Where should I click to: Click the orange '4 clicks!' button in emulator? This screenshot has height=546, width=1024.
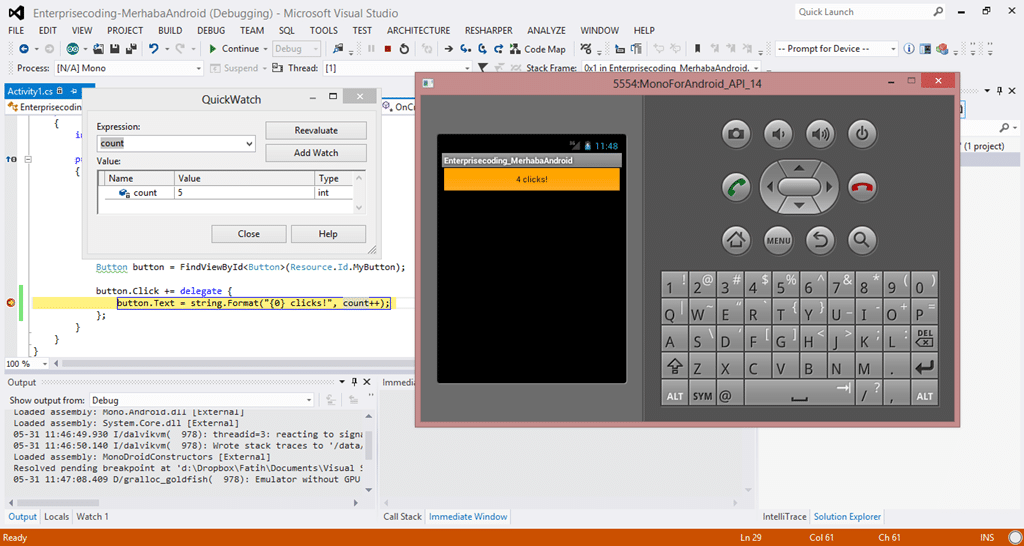pyautogui.click(x=532, y=179)
